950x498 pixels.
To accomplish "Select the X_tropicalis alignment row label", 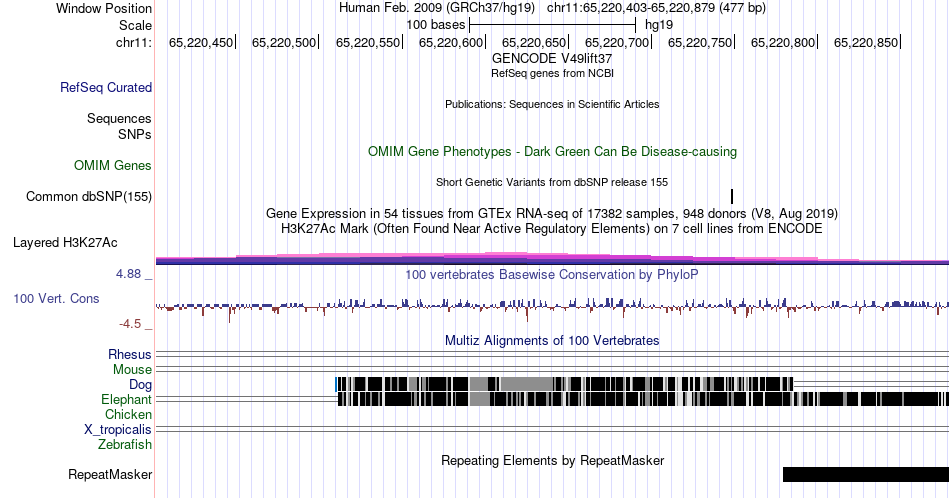I will pyautogui.click(x=118, y=429).
